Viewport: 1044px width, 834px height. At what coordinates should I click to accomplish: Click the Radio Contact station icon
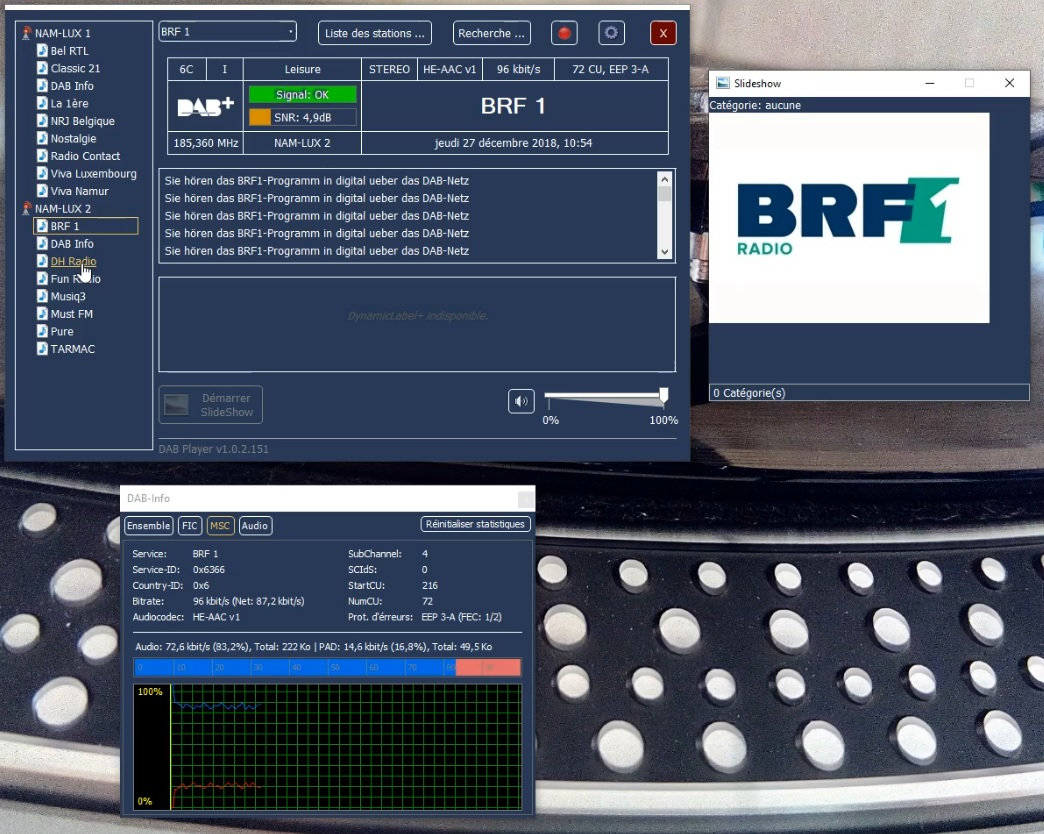(x=42, y=156)
